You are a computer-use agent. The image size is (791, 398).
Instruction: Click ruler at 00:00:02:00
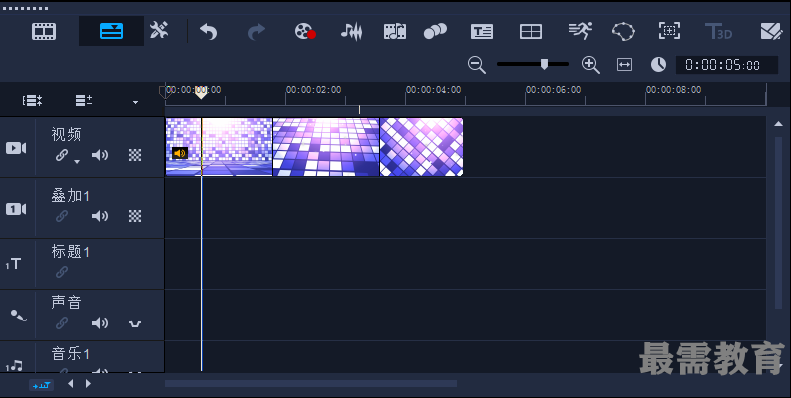point(313,90)
